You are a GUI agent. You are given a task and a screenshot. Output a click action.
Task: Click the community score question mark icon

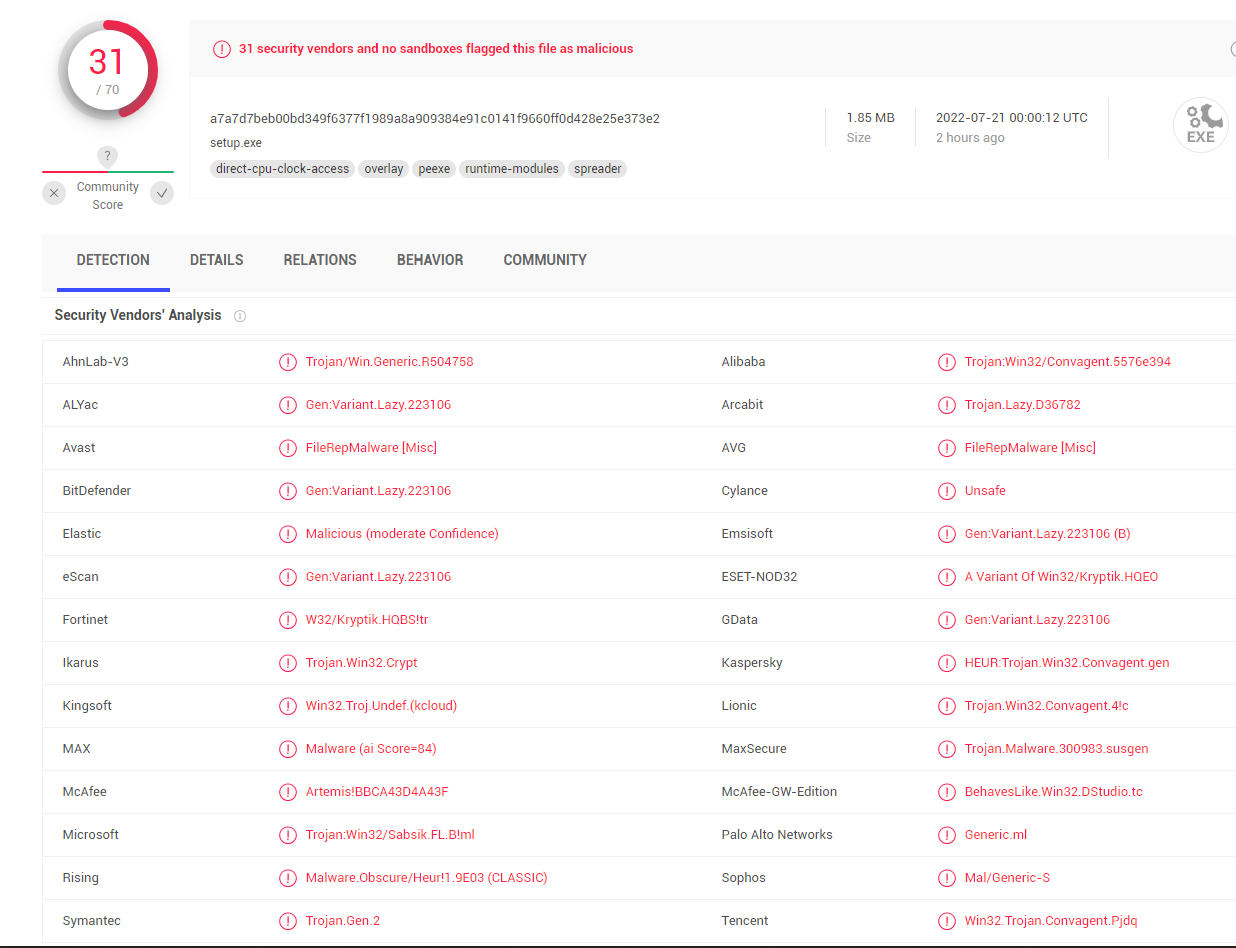108,156
